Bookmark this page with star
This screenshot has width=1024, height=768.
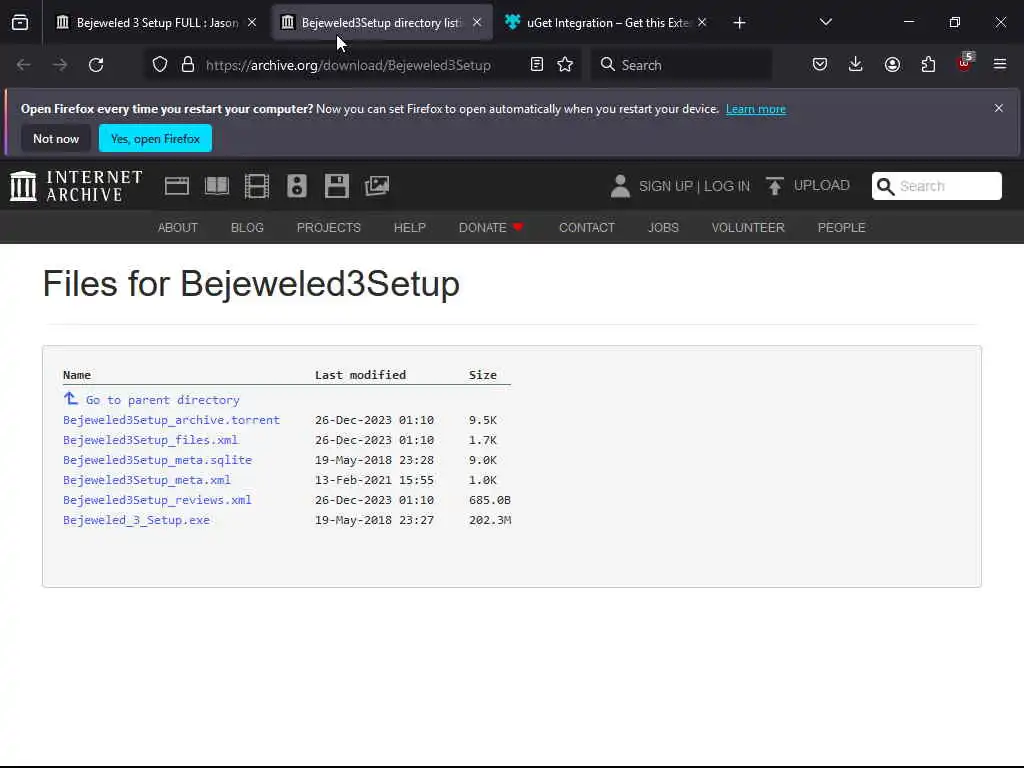click(x=565, y=65)
